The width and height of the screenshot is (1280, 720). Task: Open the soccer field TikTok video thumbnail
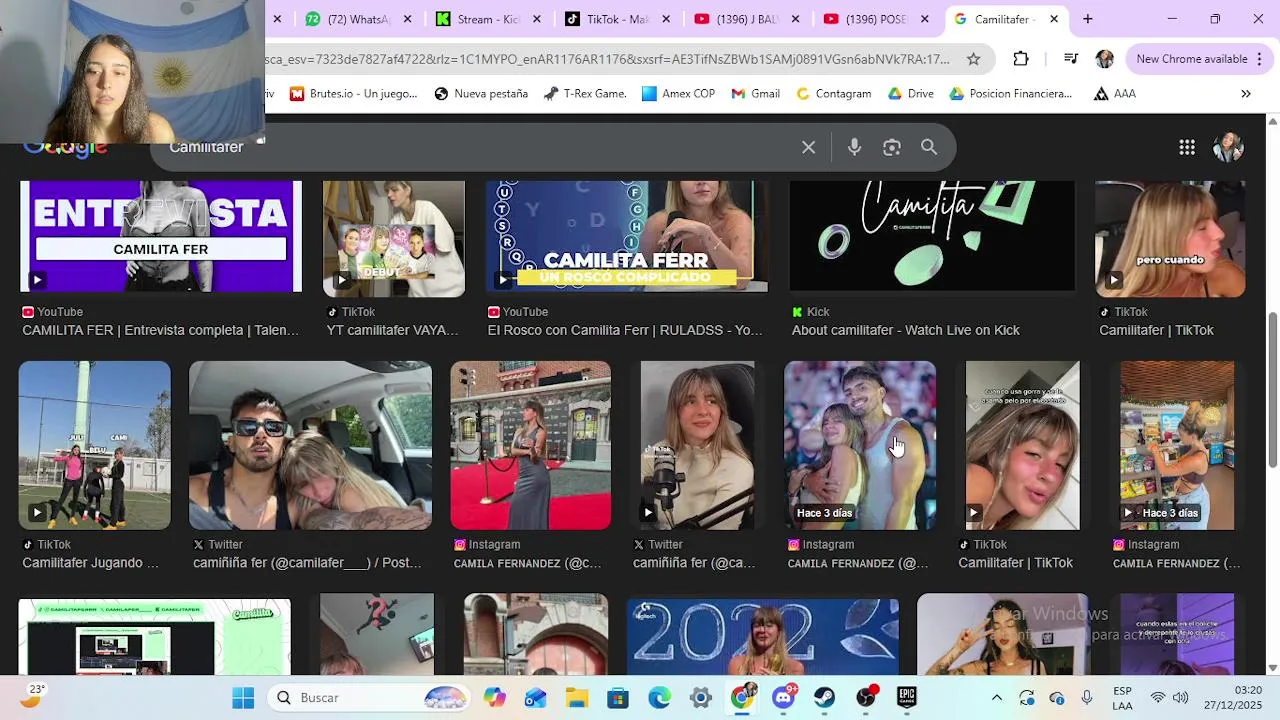[94, 445]
